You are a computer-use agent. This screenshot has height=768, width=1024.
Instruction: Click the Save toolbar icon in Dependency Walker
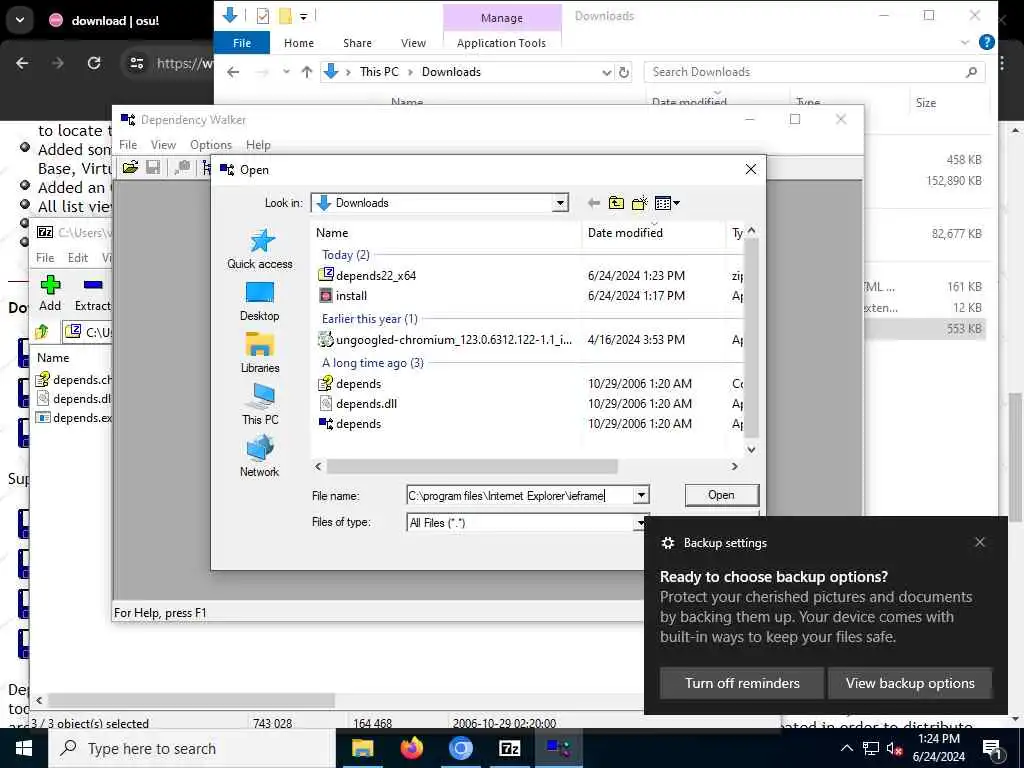coord(153,168)
